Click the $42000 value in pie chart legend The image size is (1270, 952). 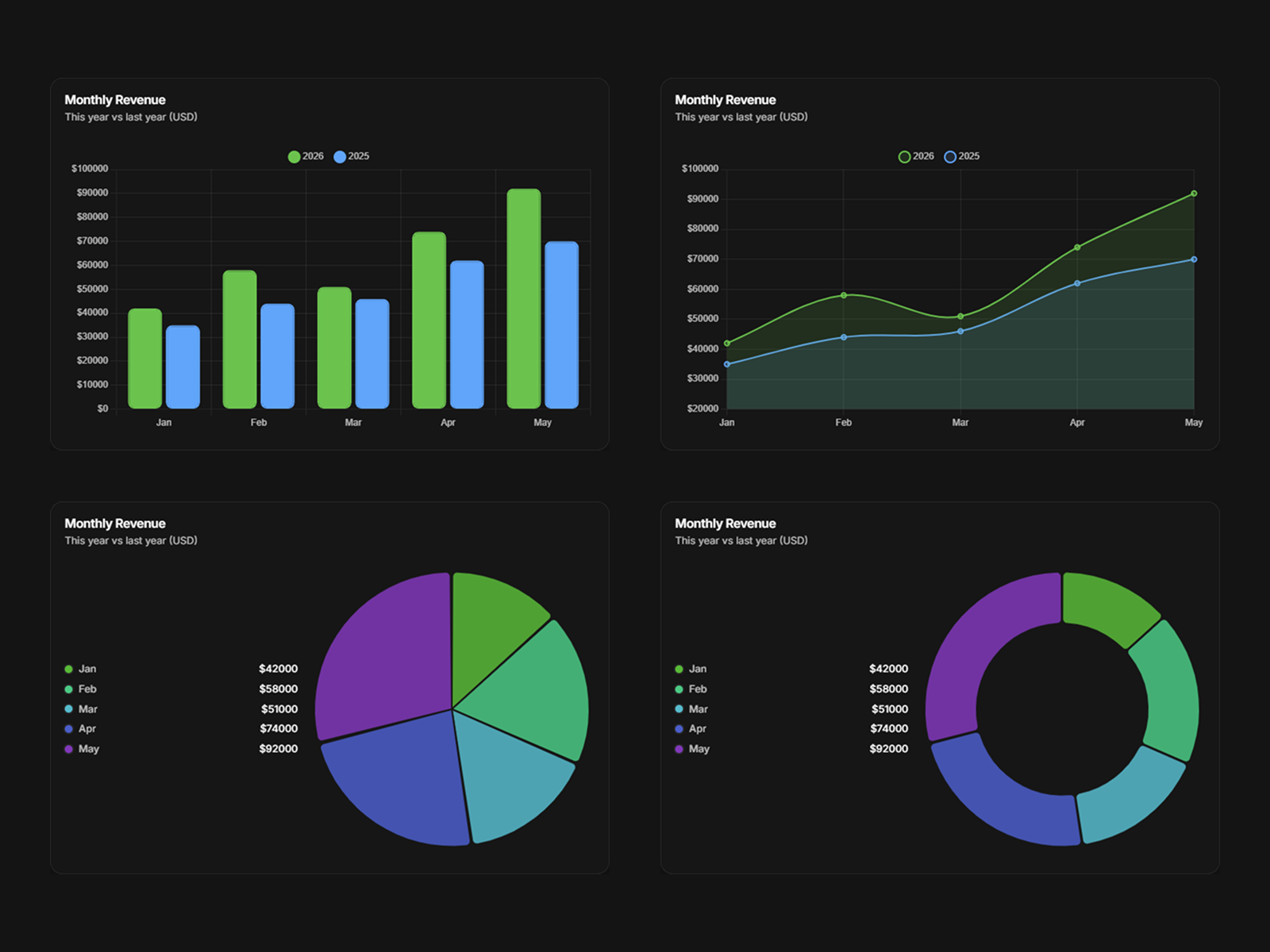tap(279, 669)
